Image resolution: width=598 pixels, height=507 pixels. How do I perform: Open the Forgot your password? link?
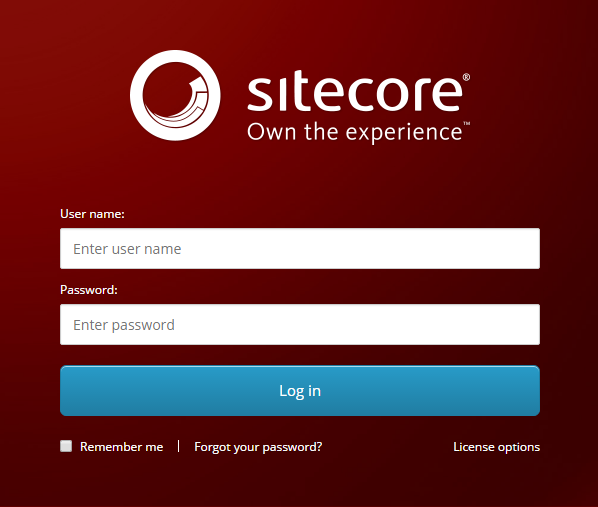(258, 447)
